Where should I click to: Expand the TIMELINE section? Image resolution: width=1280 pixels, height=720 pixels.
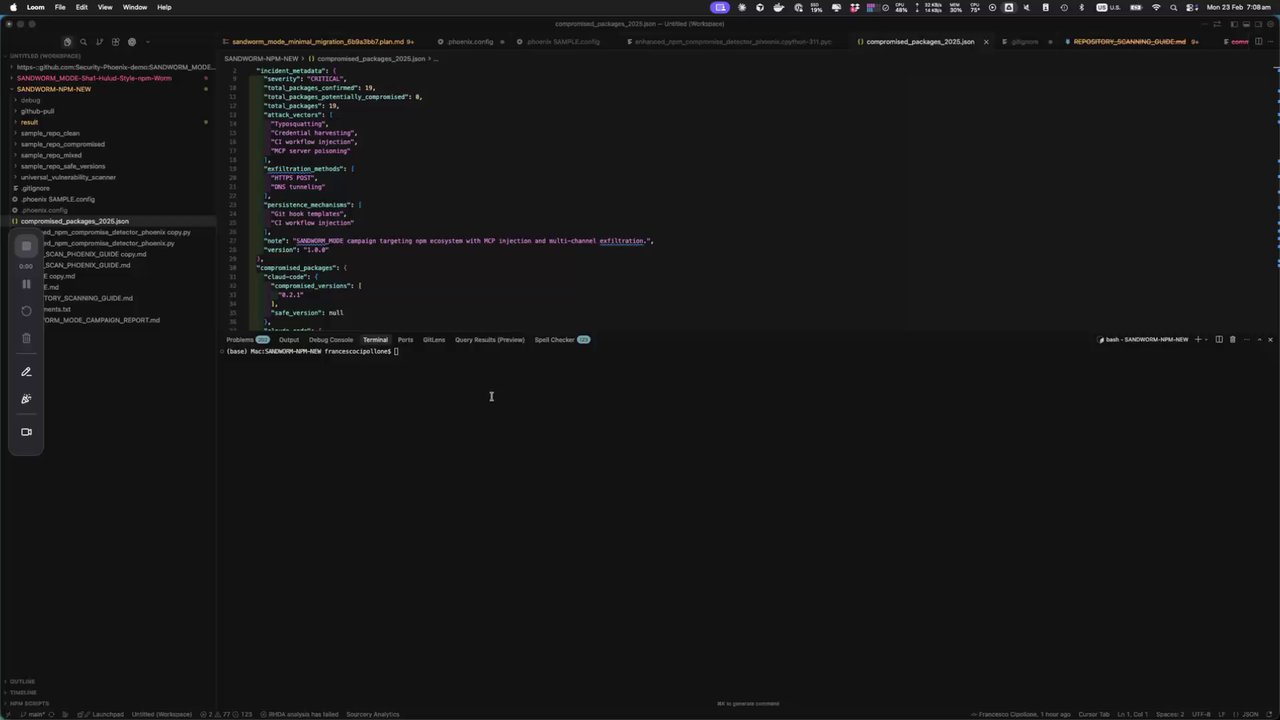click(x=23, y=692)
